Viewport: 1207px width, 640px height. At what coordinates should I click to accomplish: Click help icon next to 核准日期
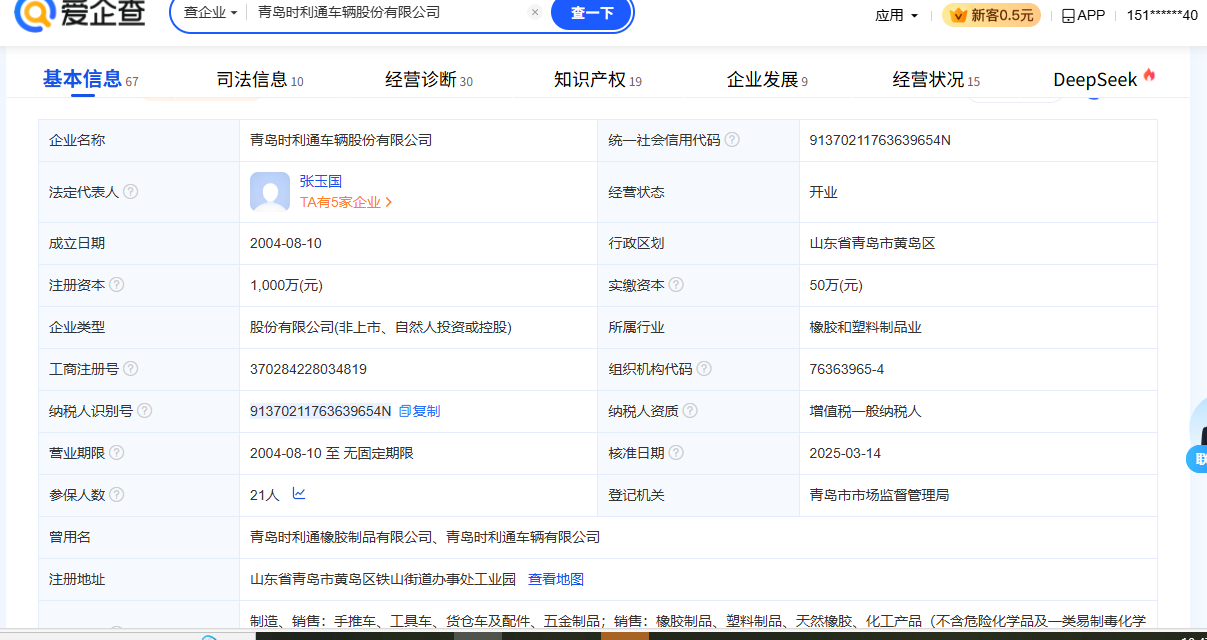(676, 453)
